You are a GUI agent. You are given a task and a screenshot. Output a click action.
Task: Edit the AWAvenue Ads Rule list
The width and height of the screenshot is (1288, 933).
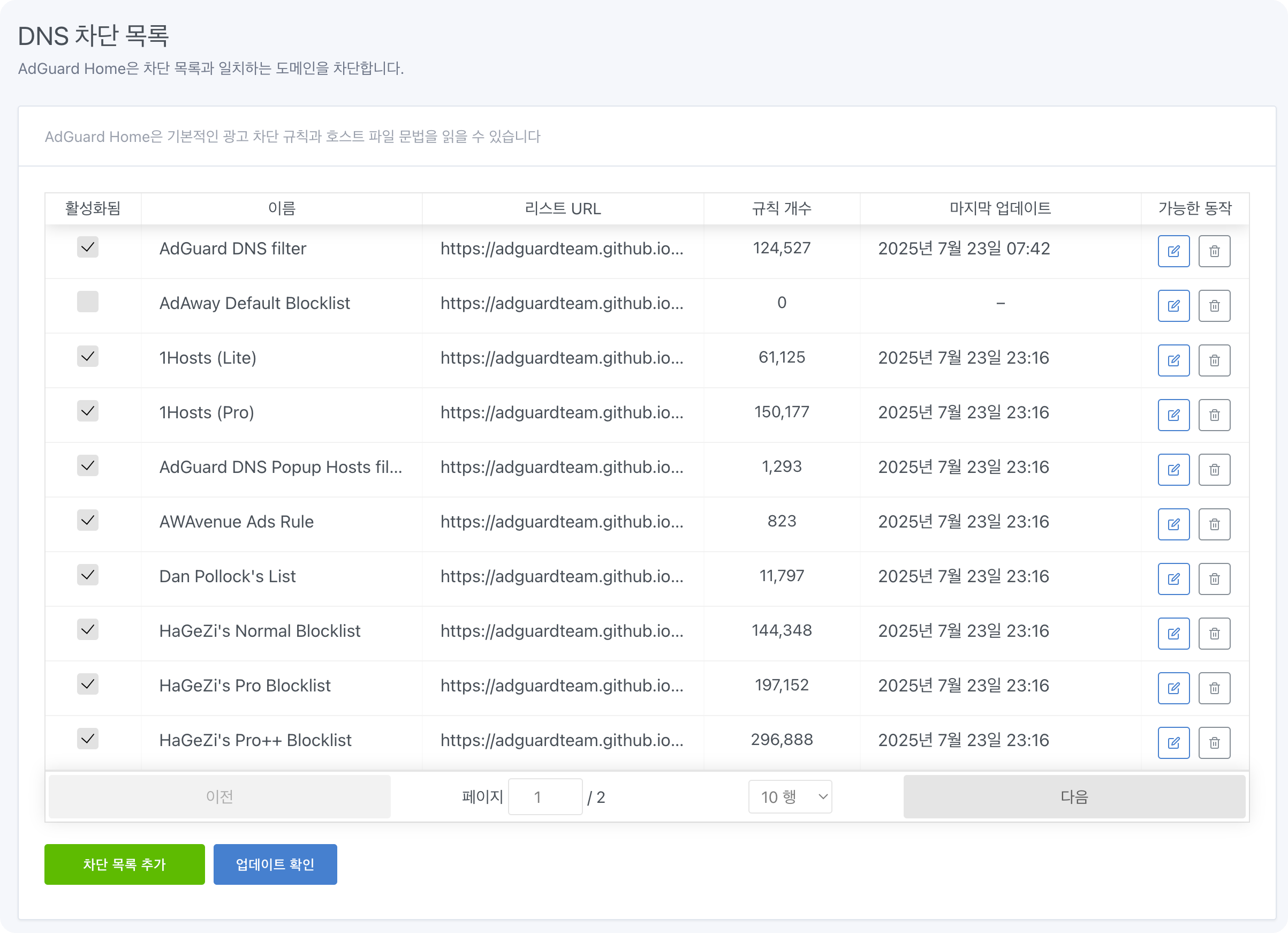1173,524
